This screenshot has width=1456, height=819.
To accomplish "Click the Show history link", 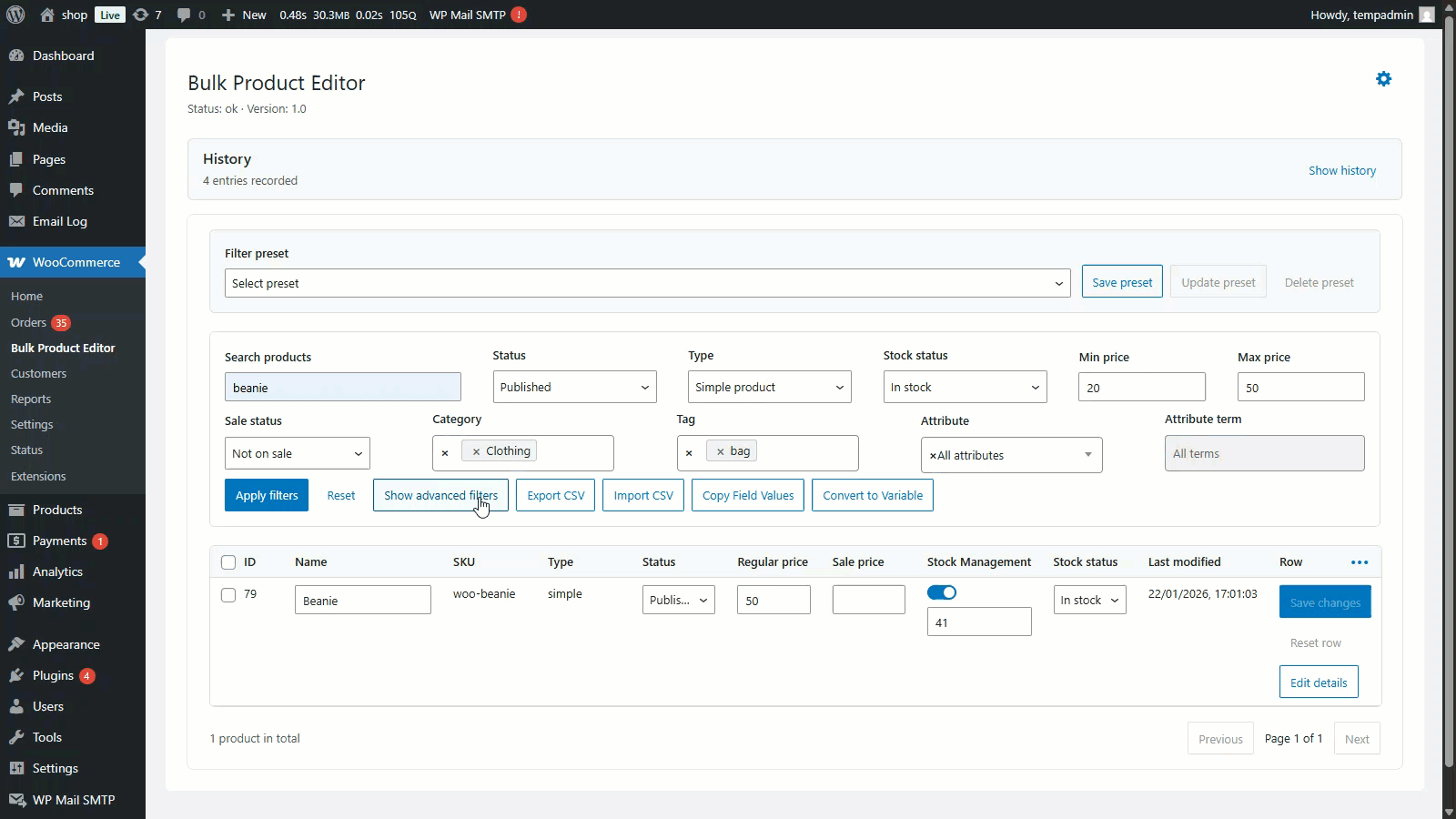I will [x=1341, y=170].
